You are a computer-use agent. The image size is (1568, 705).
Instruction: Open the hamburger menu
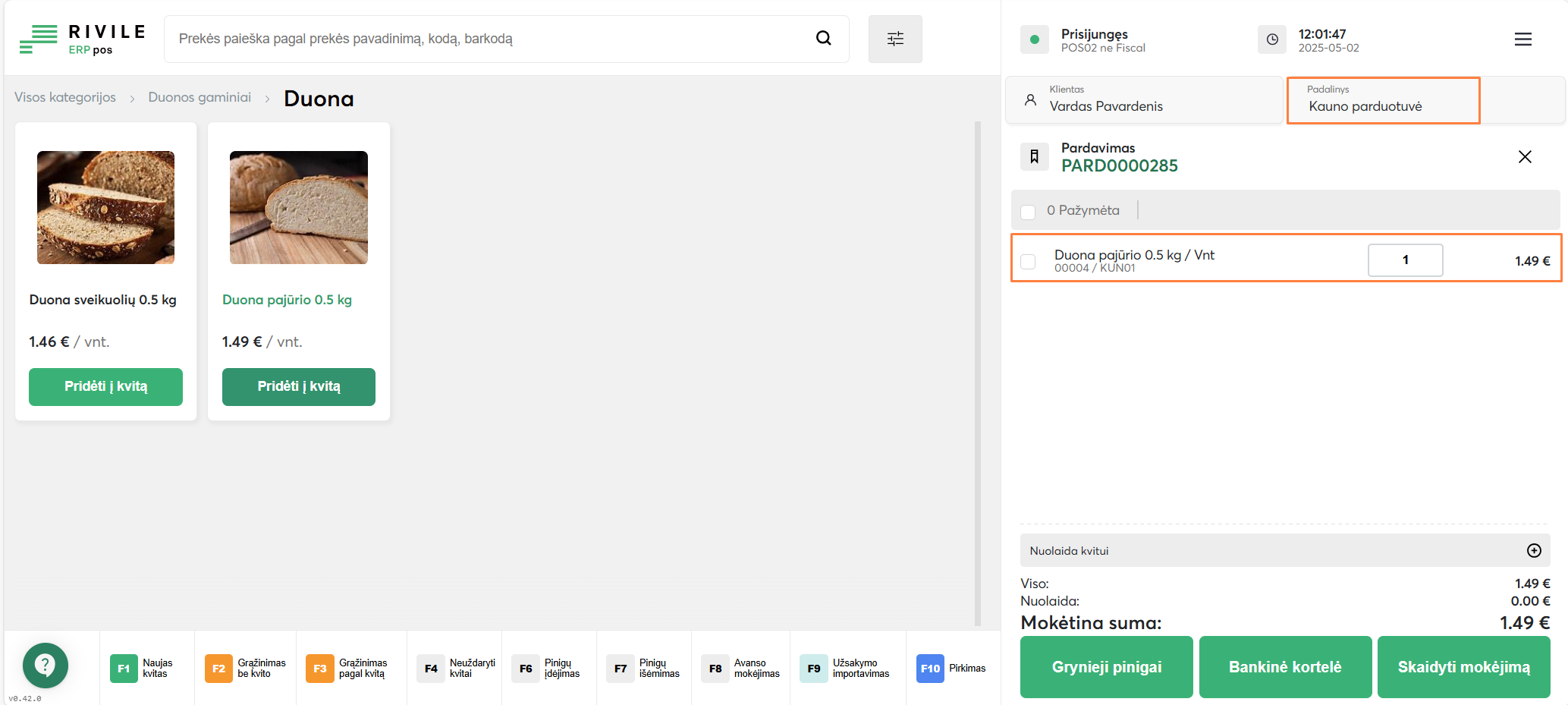click(x=1522, y=39)
